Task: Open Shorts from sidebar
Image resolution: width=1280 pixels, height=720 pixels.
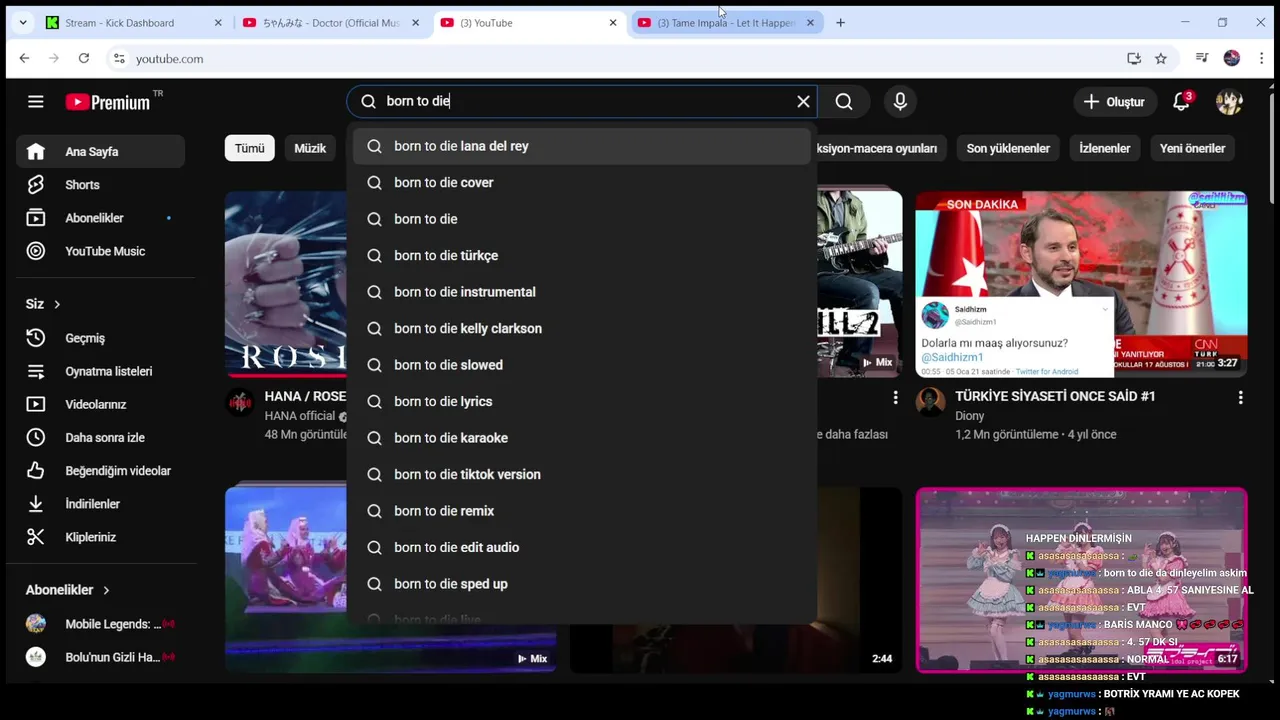Action: click(x=101, y=185)
